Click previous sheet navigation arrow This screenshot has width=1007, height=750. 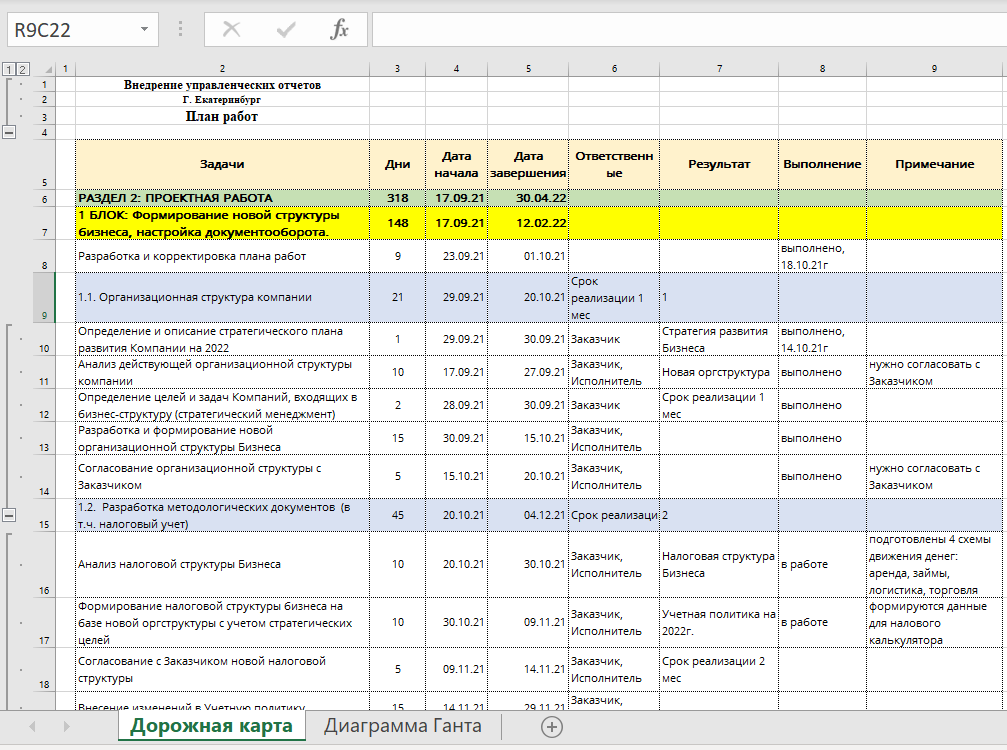point(32,727)
